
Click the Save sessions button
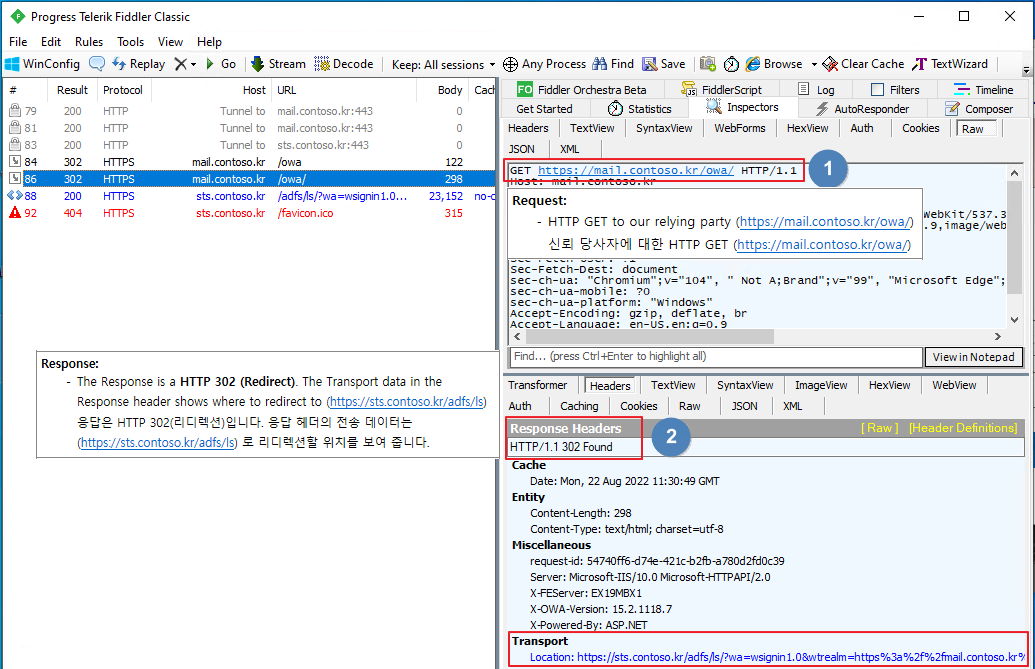pos(664,64)
